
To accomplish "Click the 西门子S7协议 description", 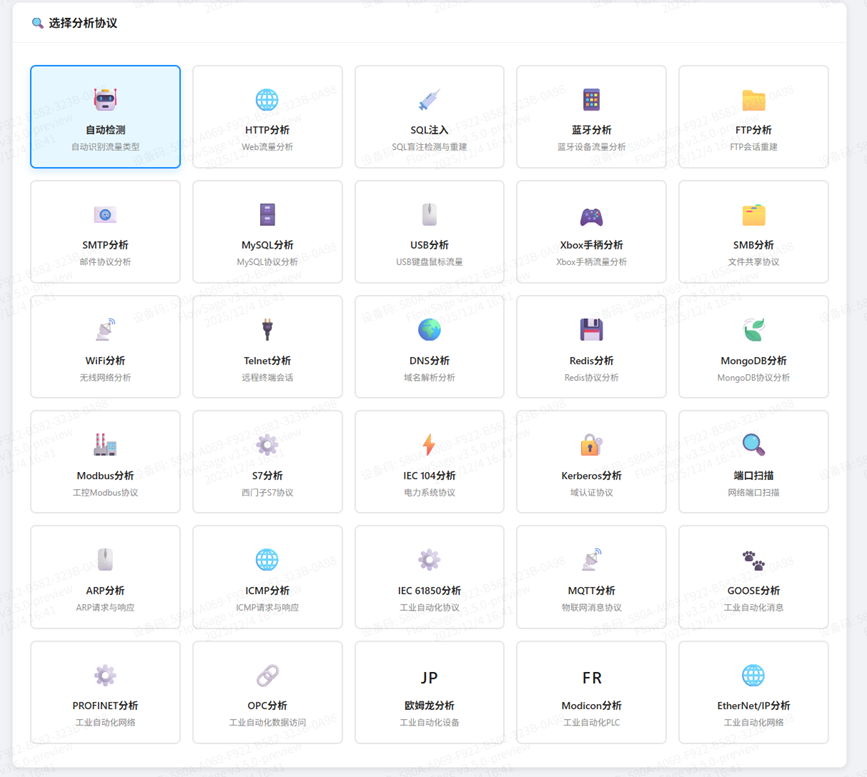I will point(267,492).
